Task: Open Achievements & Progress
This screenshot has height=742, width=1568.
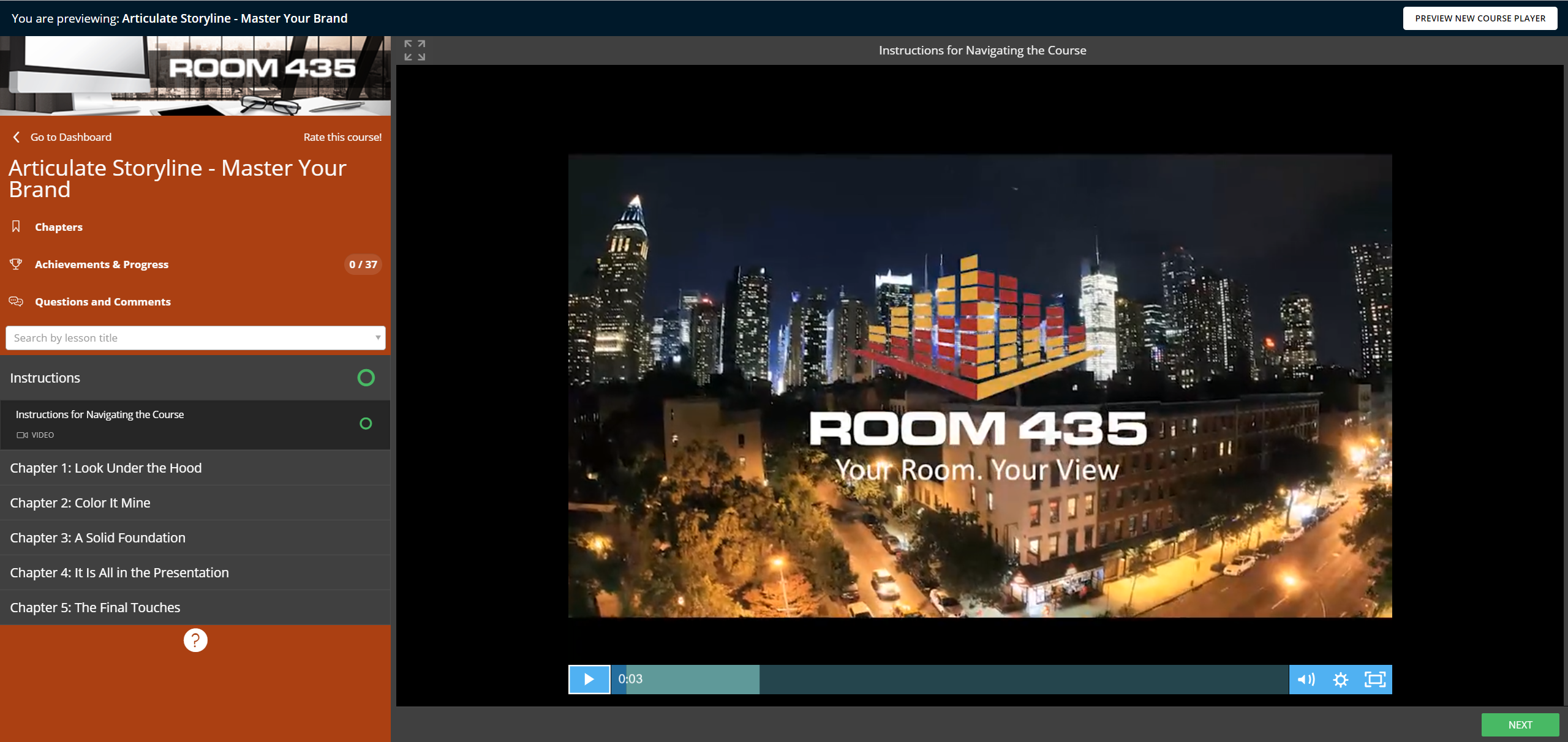Action: [x=102, y=264]
